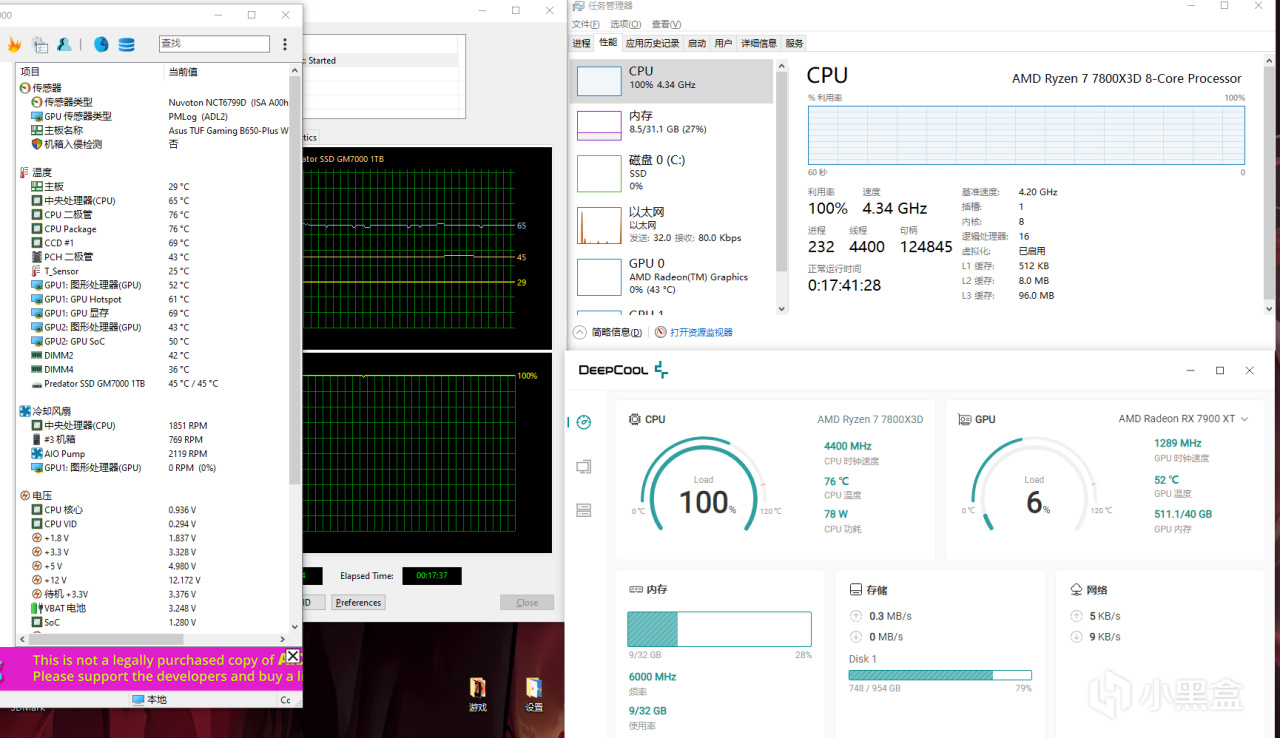1280x738 pixels.
Task: Click the 内存 usage bar in DeepCool
Action: (719, 629)
